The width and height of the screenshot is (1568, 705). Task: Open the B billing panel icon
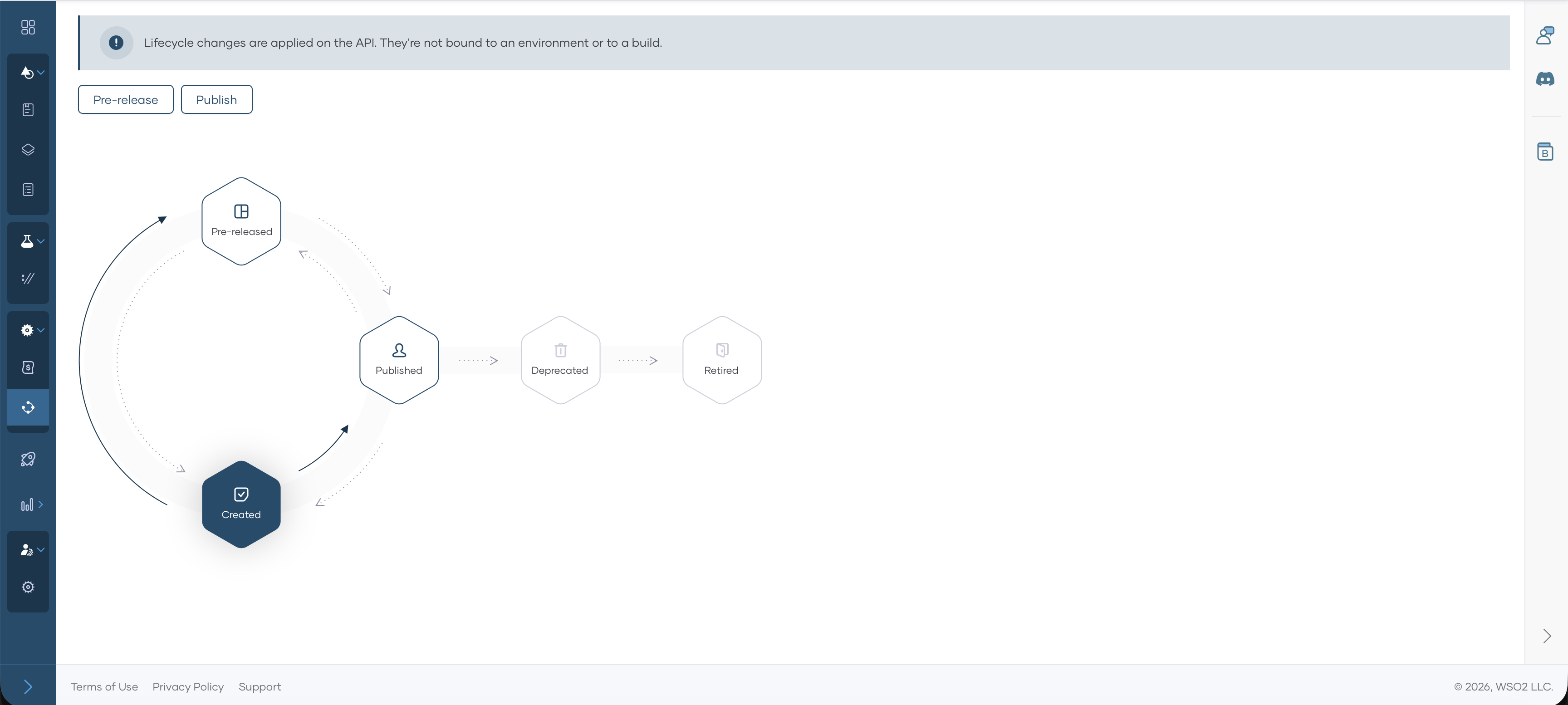[x=1545, y=152]
